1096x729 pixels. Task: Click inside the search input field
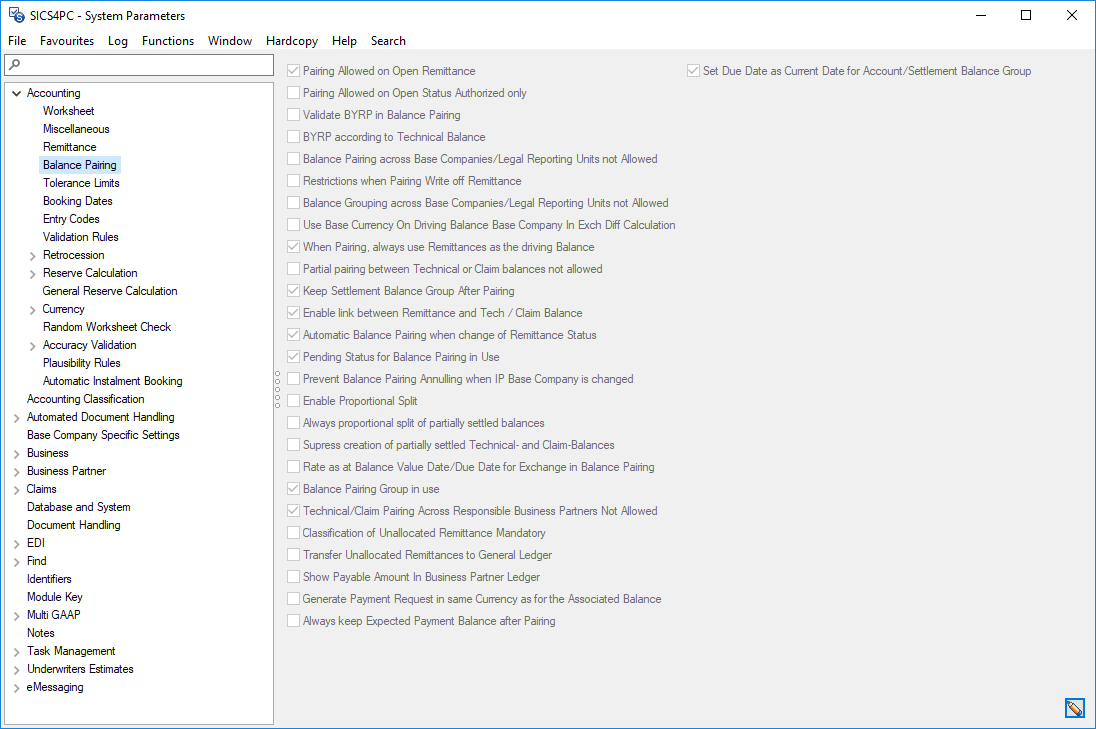[140, 64]
